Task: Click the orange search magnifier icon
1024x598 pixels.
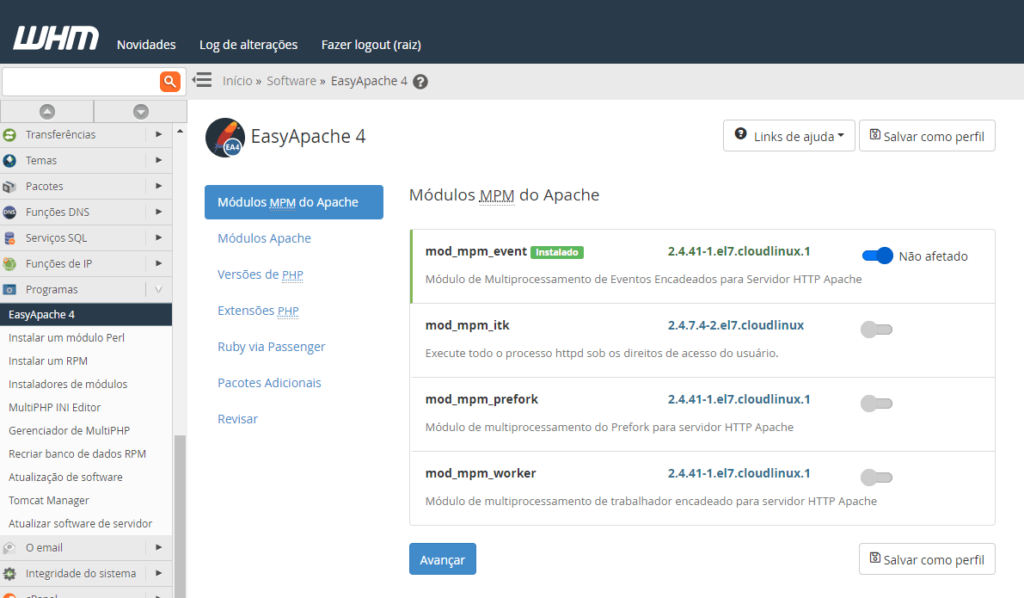Action: point(170,81)
